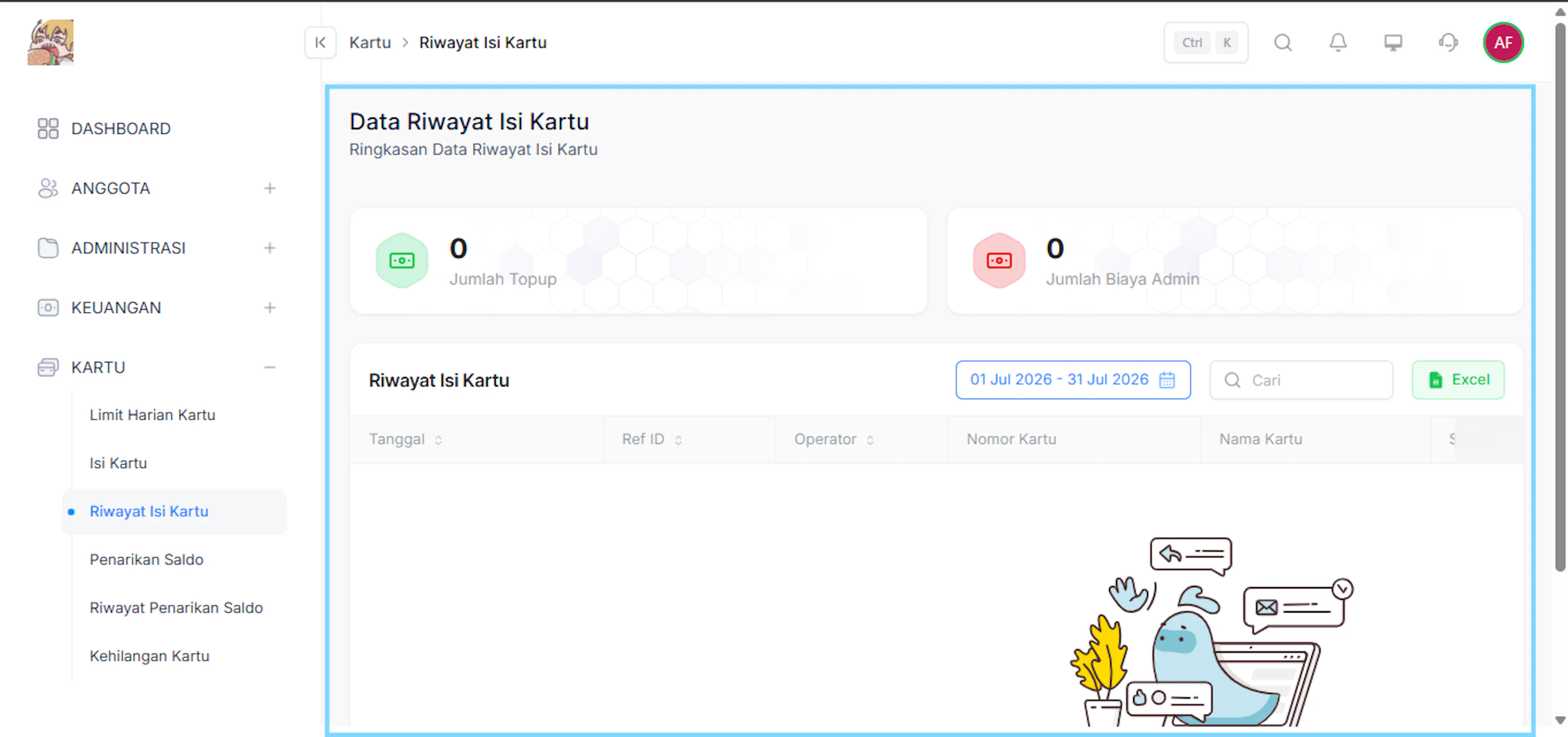Click the Data Riwayat Isi Kartu heading
The width and height of the screenshot is (1568, 737).
[469, 122]
